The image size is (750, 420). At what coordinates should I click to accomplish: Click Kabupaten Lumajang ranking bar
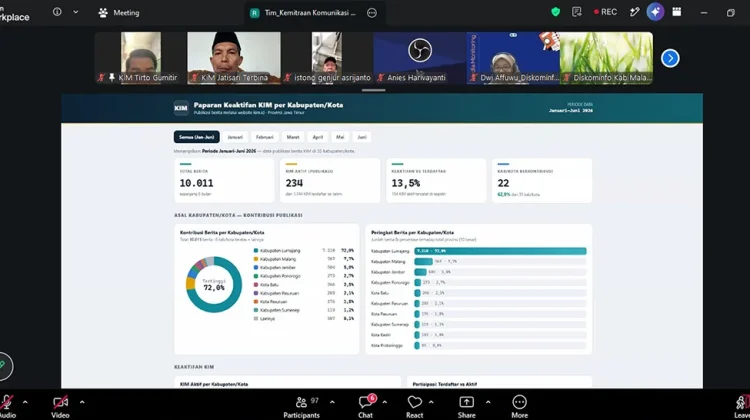pos(500,251)
